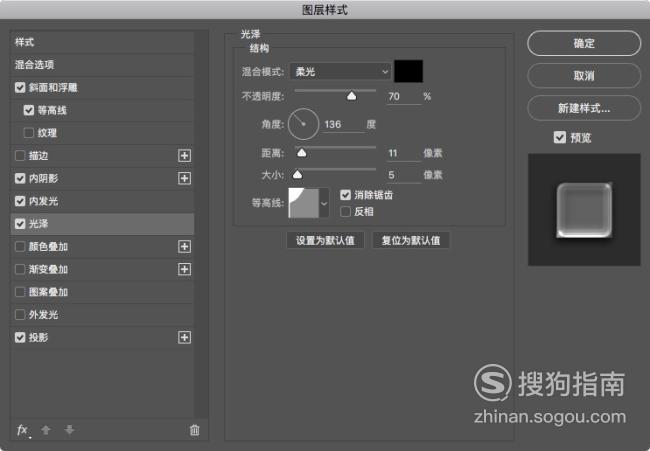650x451 pixels.
Task: Click the move effect down arrow
Action: [69, 430]
